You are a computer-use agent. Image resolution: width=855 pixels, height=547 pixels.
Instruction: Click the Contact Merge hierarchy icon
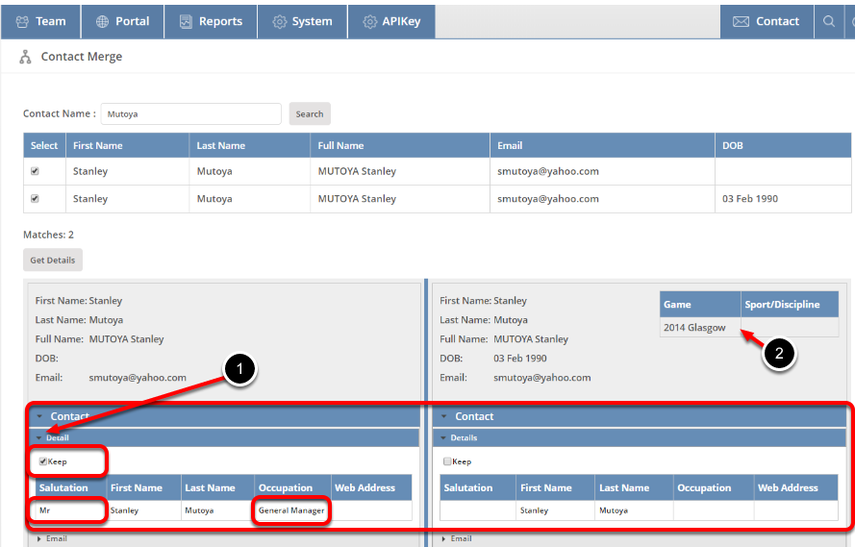tap(25, 57)
